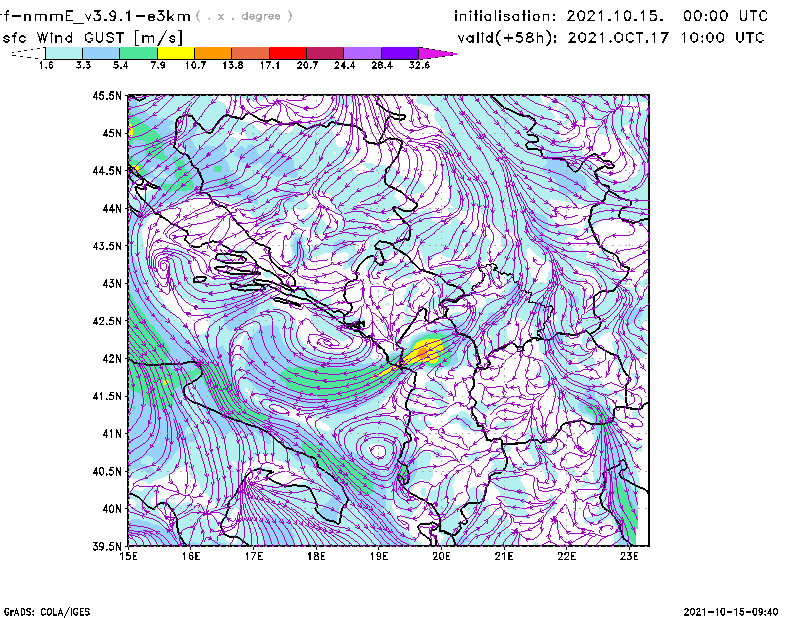Click the light blue legend swatch
The width and height of the screenshot is (800, 618).
pyautogui.click(x=101, y=53)
